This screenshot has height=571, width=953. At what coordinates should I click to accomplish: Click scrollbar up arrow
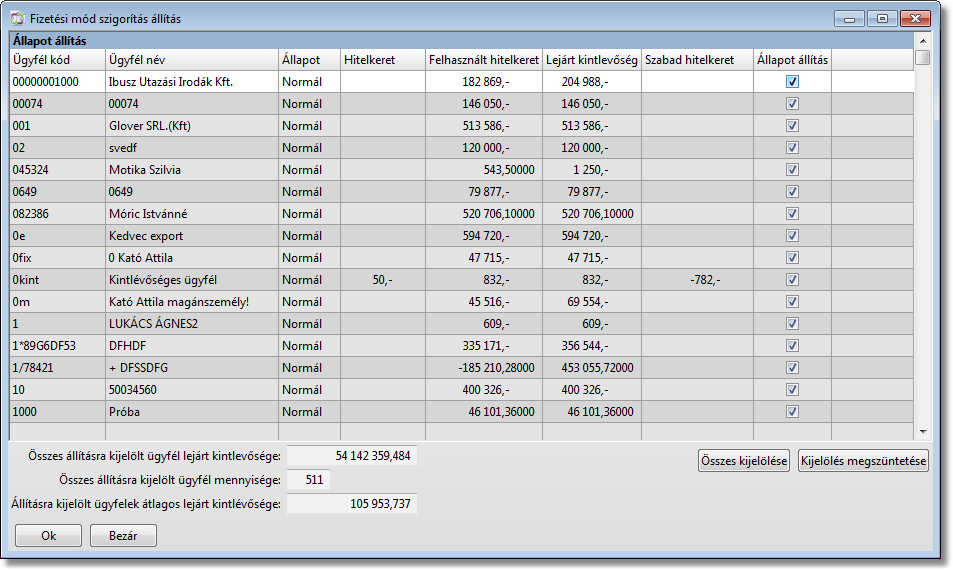coord(923,41)
